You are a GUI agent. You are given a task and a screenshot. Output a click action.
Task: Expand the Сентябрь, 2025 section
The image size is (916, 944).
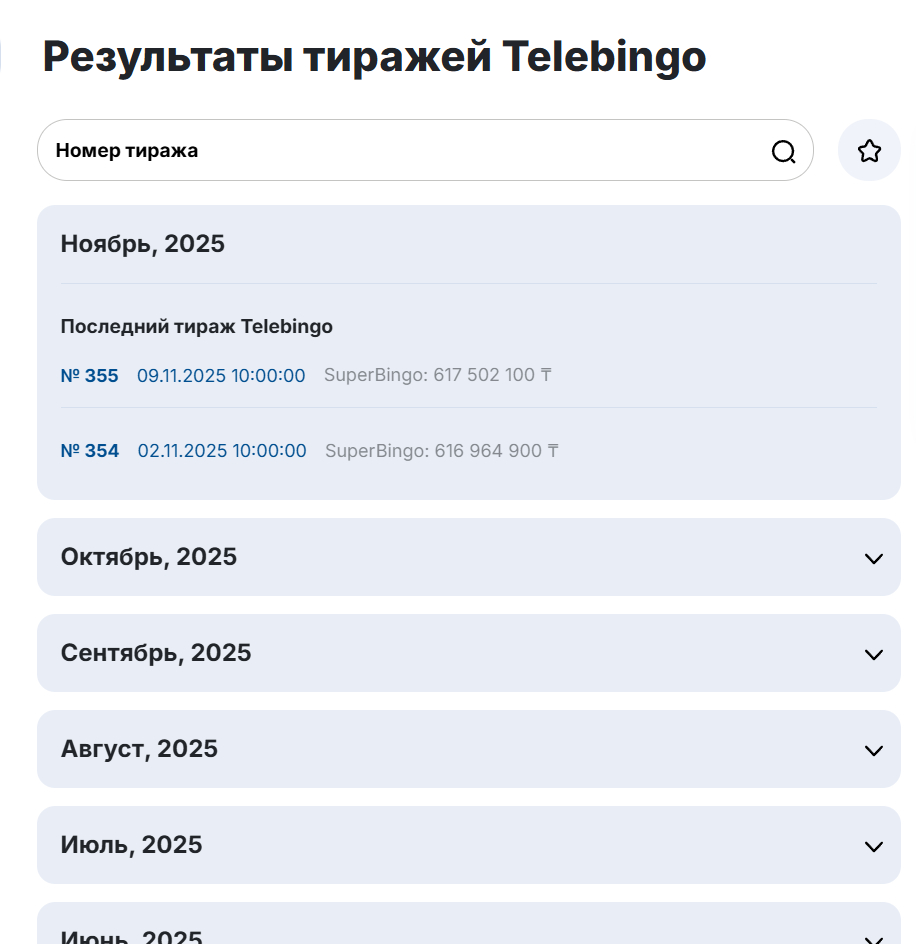click(x=468, y=653)
